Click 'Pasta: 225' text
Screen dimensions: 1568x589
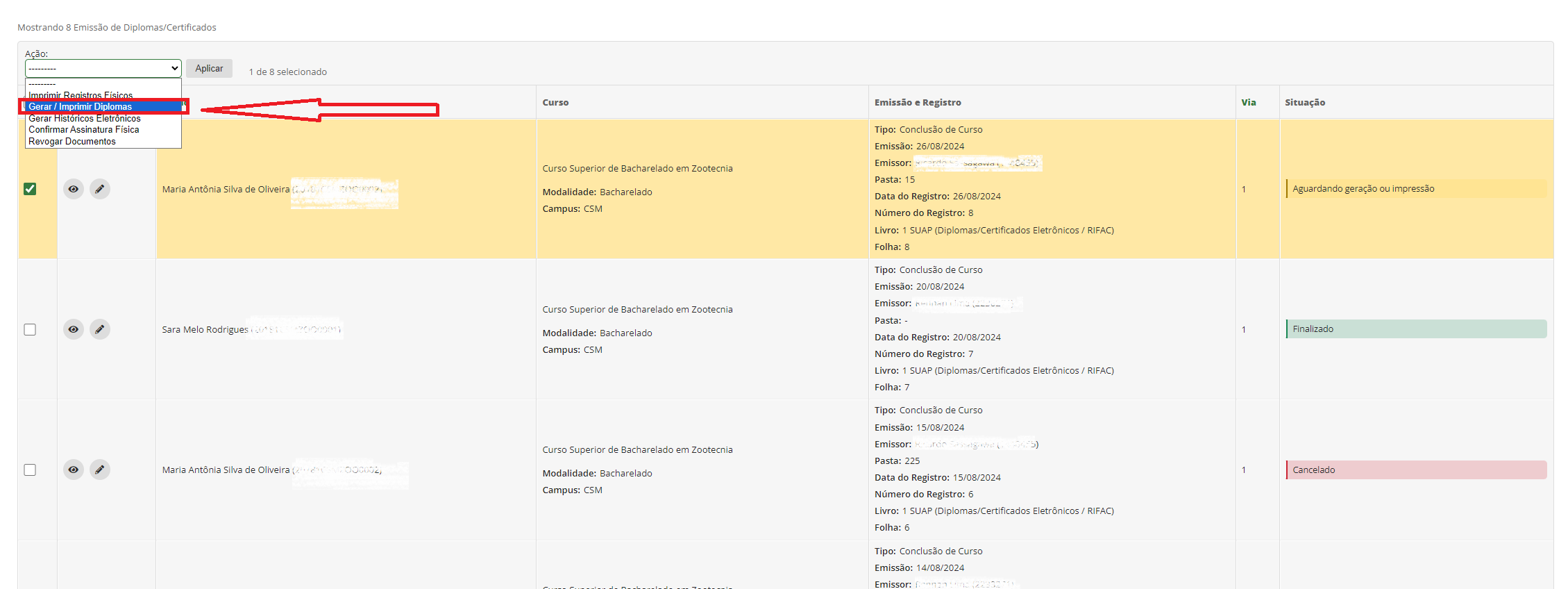click(x=897, y=461)
